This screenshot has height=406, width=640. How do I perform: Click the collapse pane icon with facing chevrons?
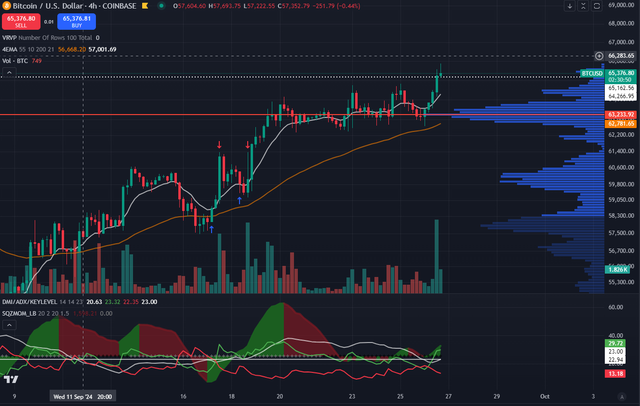tap(583, 6)
